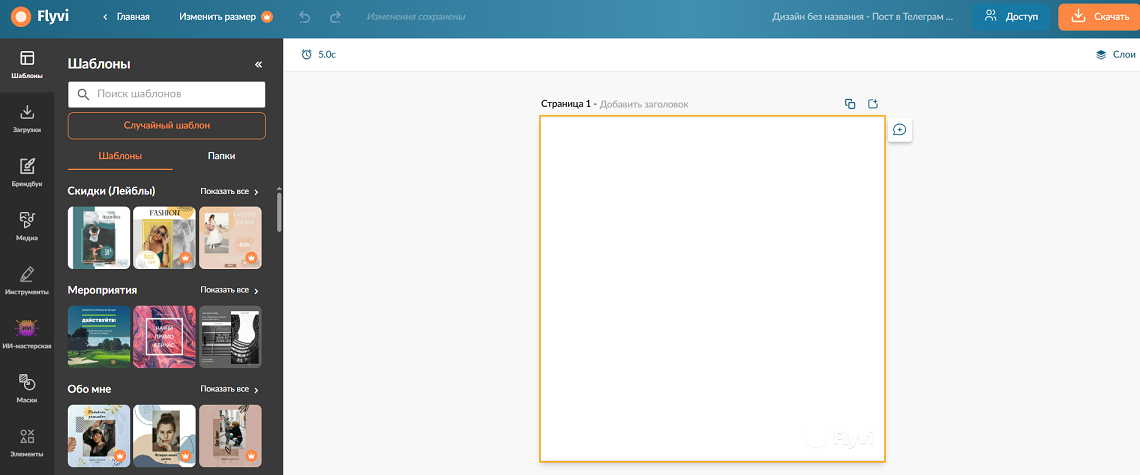Screen dimensions: 1140x475
Task: Open the Инструменты sidebar section
Action: click(27, 281)
